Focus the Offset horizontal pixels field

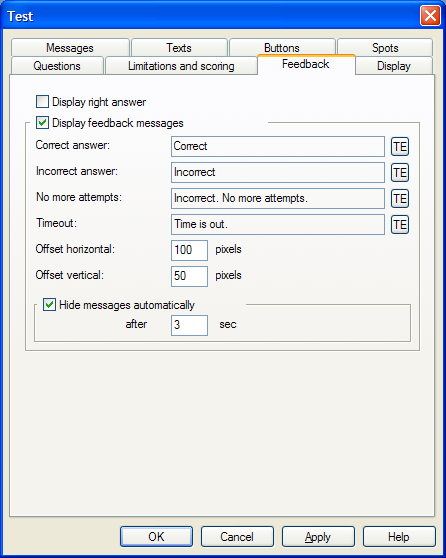pos(189,250)
